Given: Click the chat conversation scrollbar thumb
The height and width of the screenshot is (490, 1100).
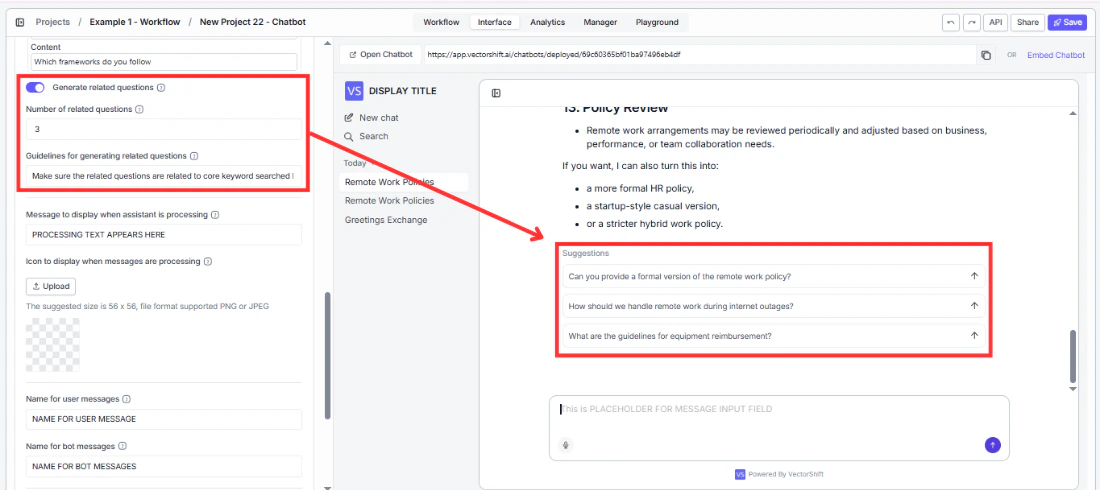Looking at the screenshot, I should pos(1073,355).
